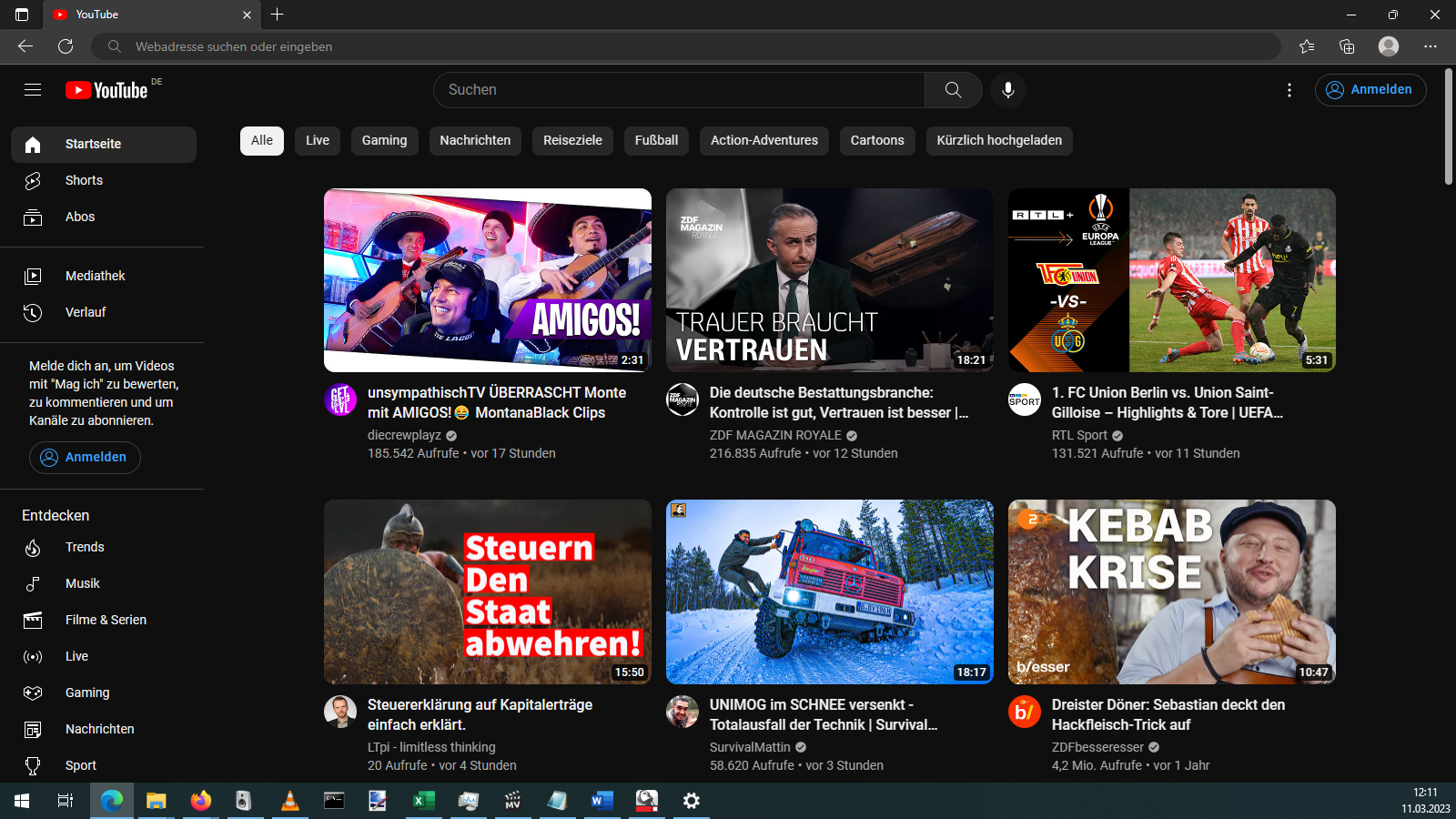Open browser profile avatar

pyautogui.click(x=1389, y=46)
